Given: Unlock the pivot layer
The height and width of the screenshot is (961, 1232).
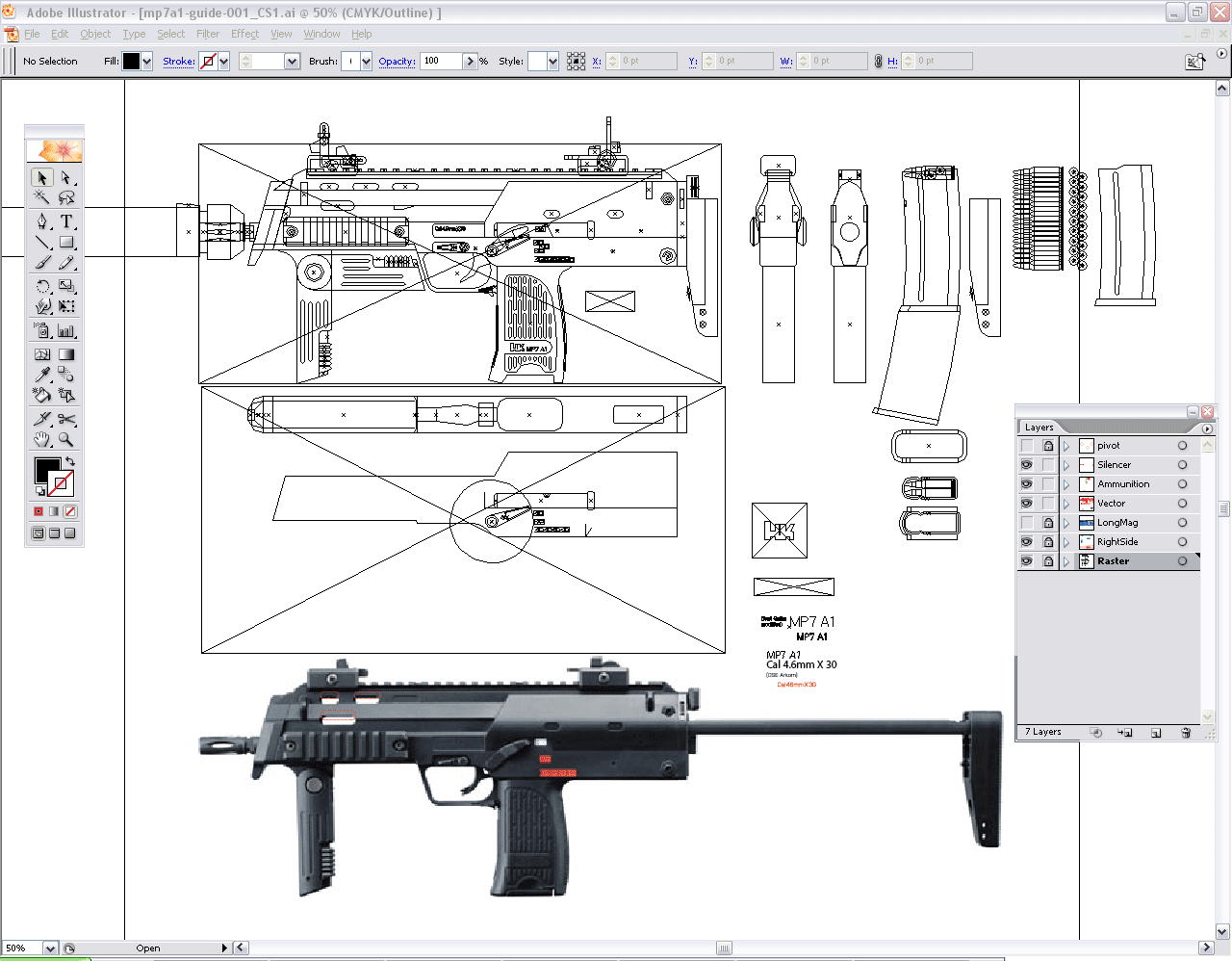Looking at the screenshot, I should click(1048, 446).
